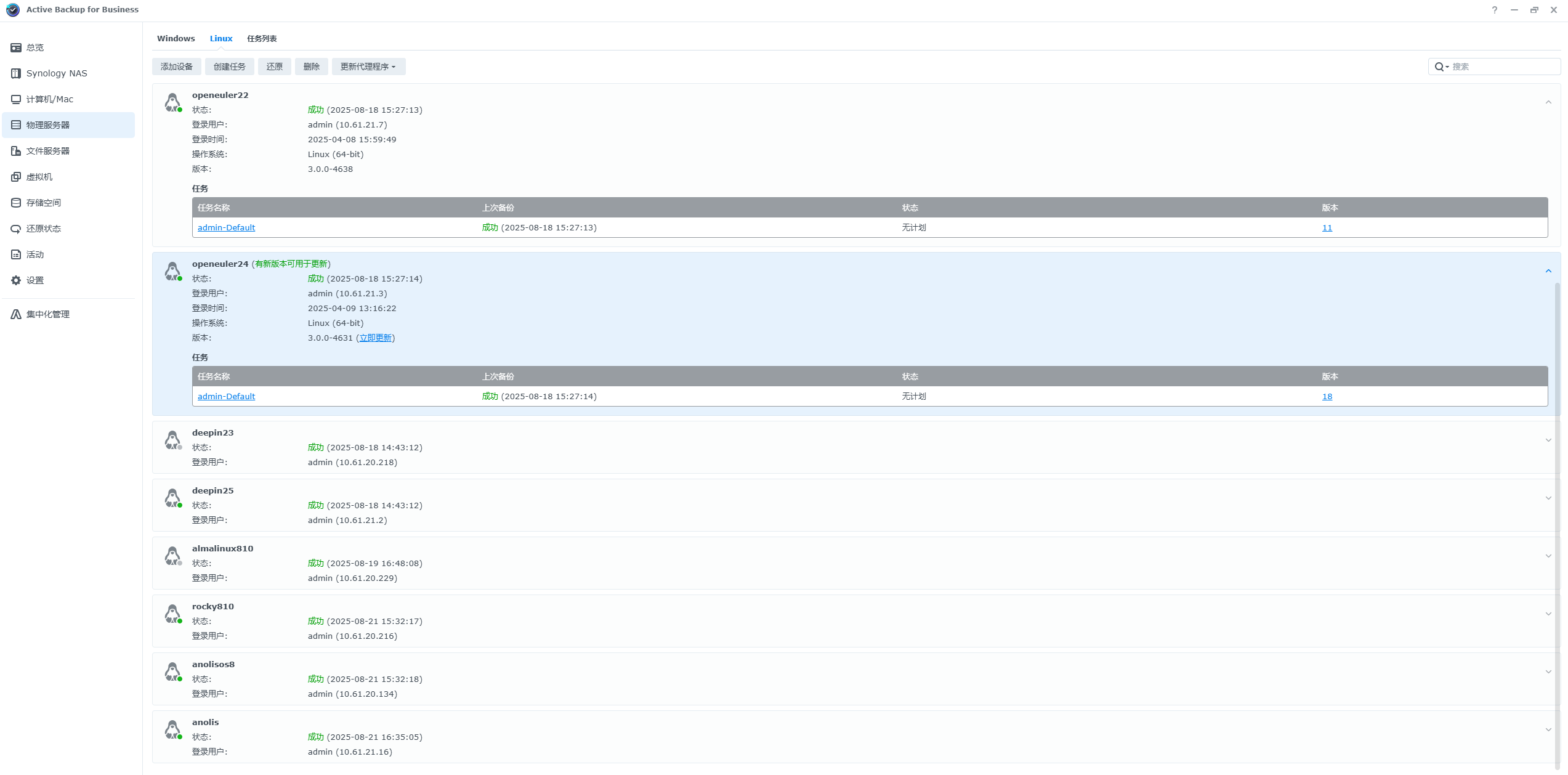Click the openeuler24 版本 column header

[1434, 376]
